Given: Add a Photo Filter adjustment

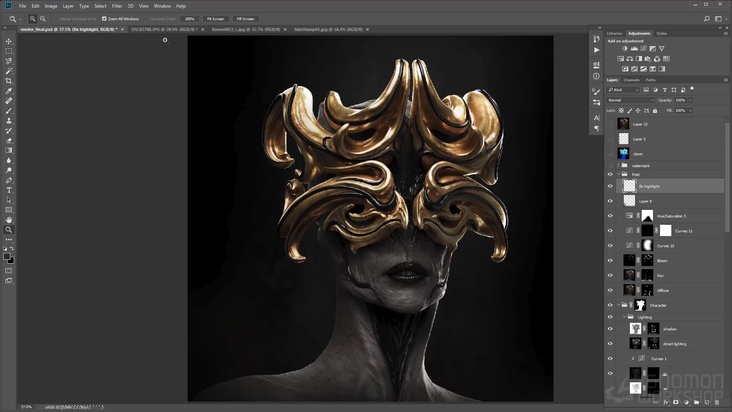Looking at the screenshot, I should coord(648,59).
